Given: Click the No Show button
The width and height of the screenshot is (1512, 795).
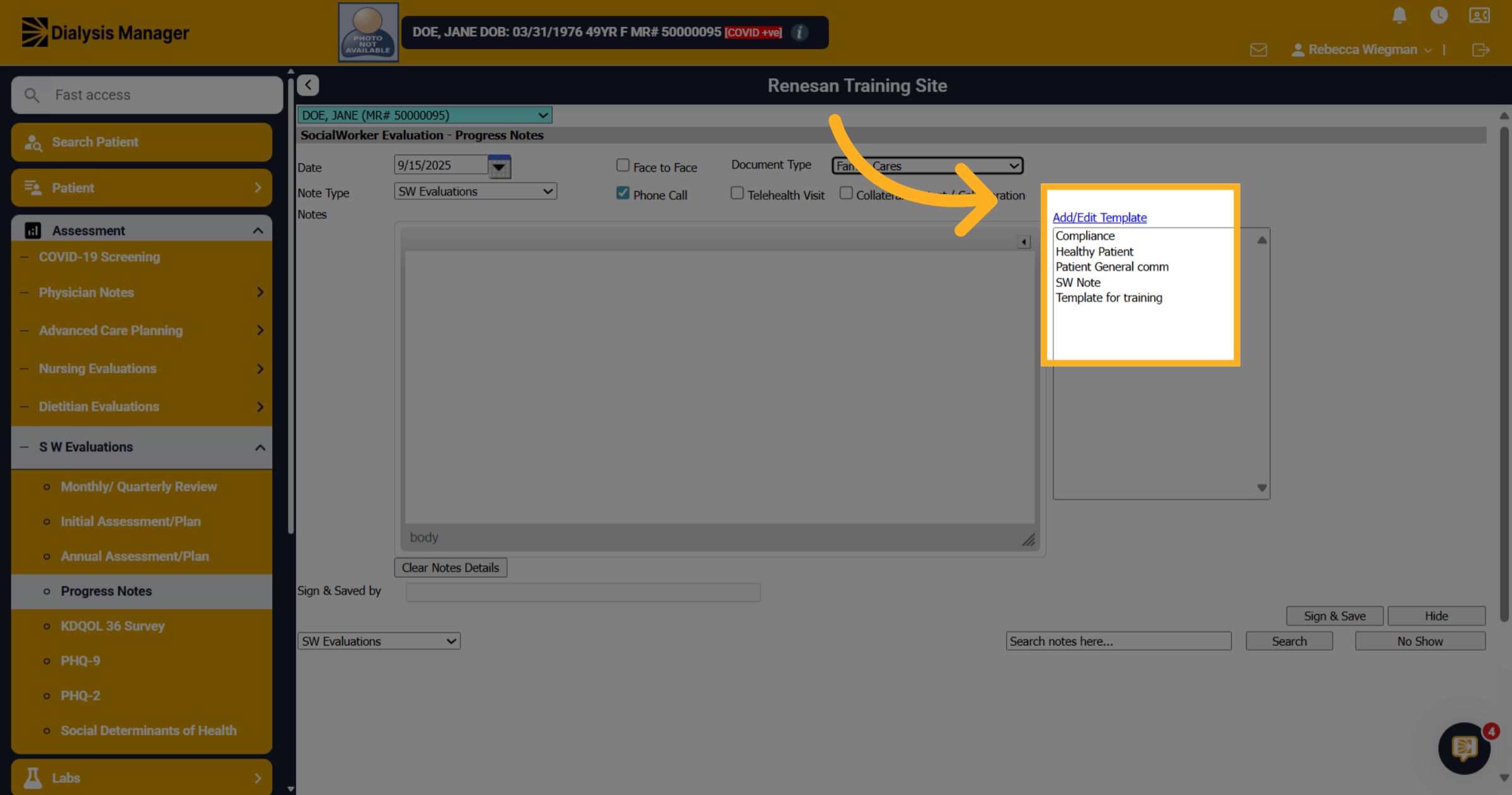Looking at the screenshot, I should click(1420, 641).
